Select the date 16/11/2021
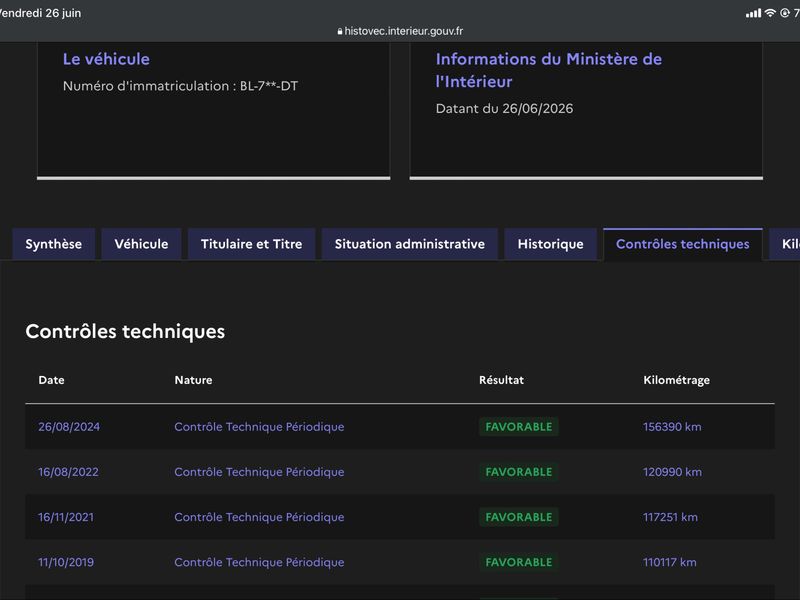This screenshot has height=600, width=800. (x=66, y=517)
